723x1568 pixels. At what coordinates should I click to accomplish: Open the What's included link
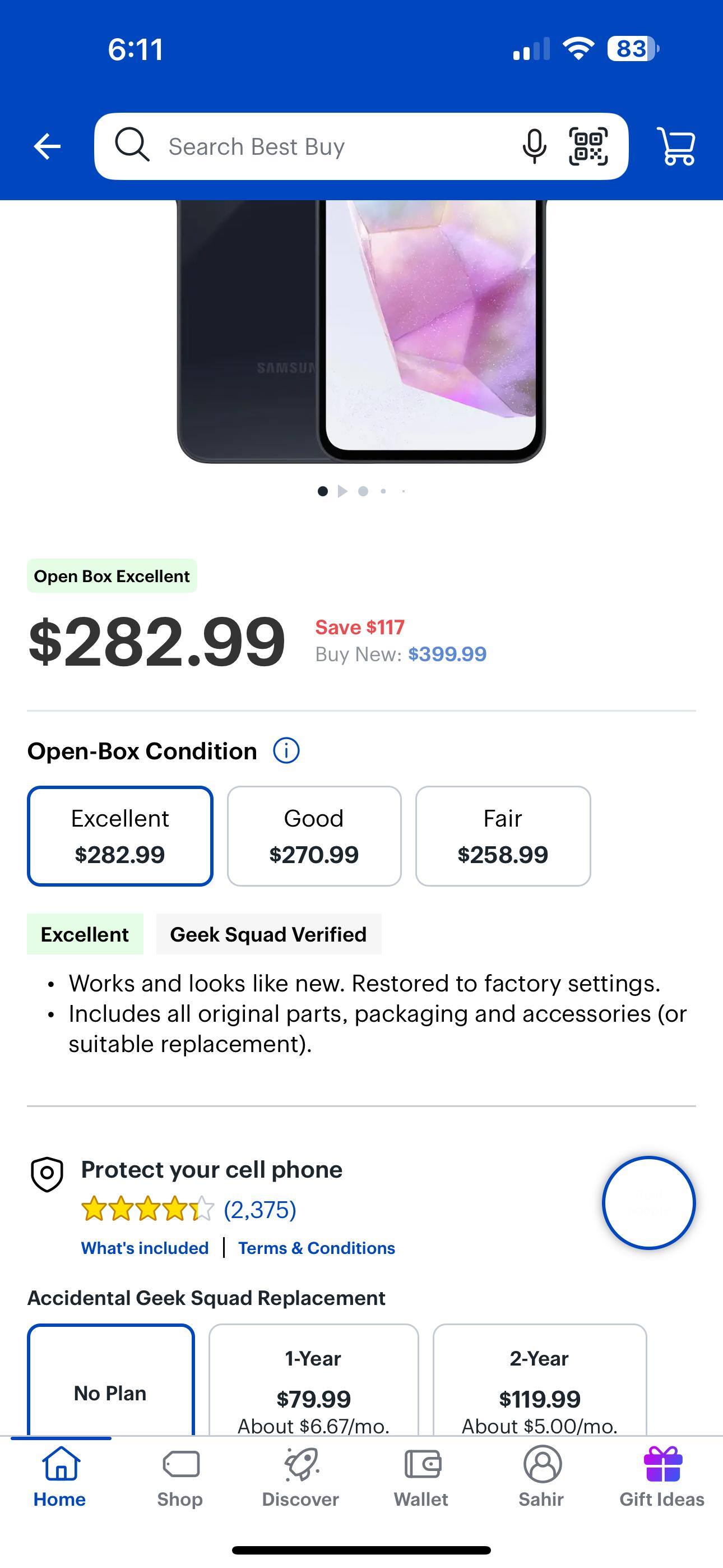[144, 1247]
